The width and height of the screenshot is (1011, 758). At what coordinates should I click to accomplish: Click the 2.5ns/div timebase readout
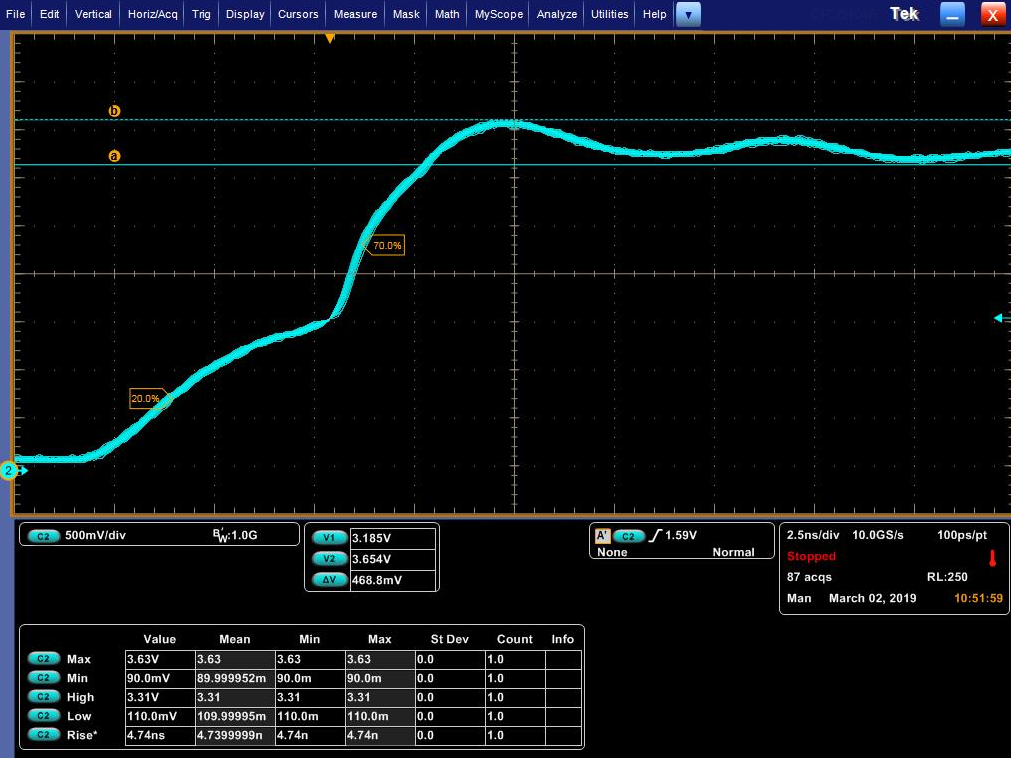[x=813, y=535]
